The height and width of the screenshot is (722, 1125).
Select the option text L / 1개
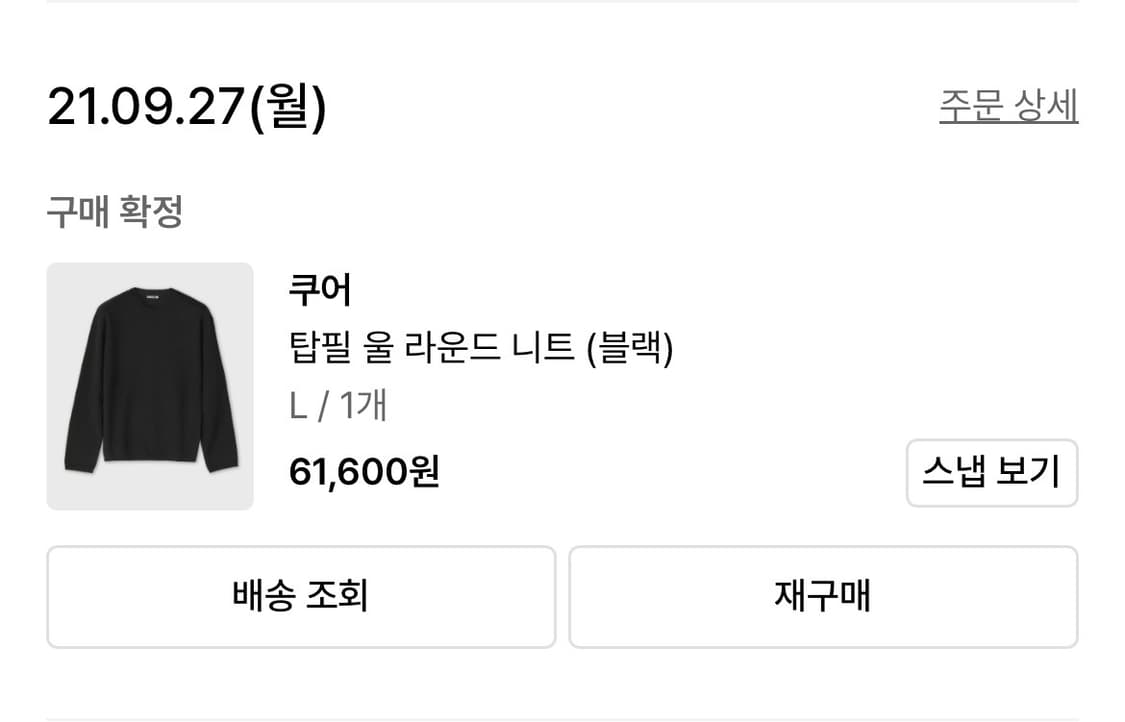point(337,406)
